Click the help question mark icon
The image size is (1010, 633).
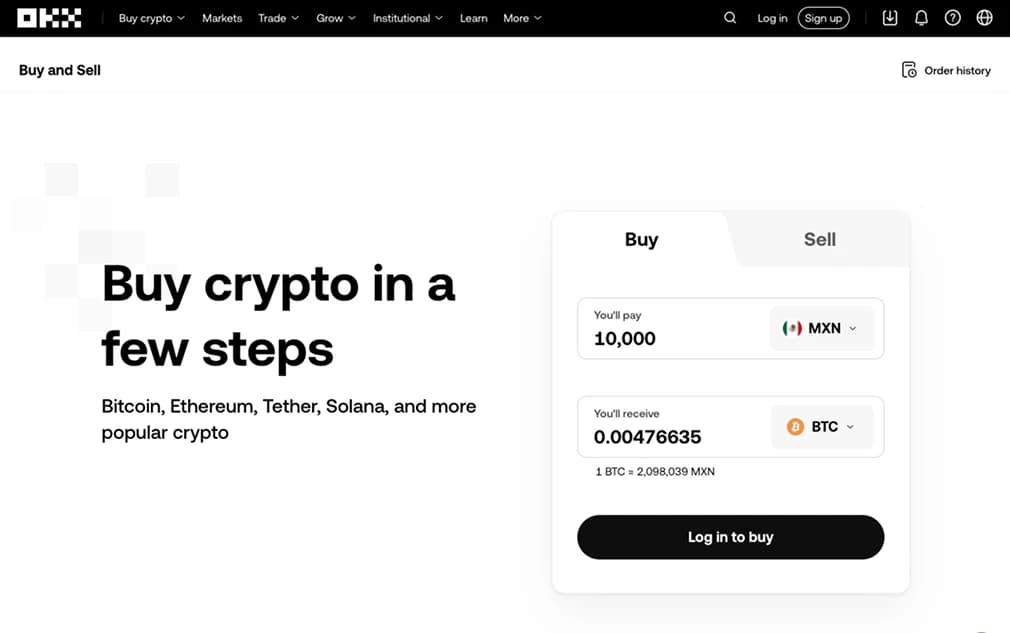tap(953, 18)
